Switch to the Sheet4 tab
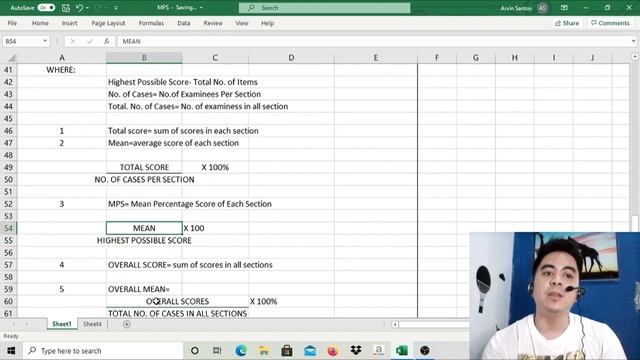 pos(92,324)
